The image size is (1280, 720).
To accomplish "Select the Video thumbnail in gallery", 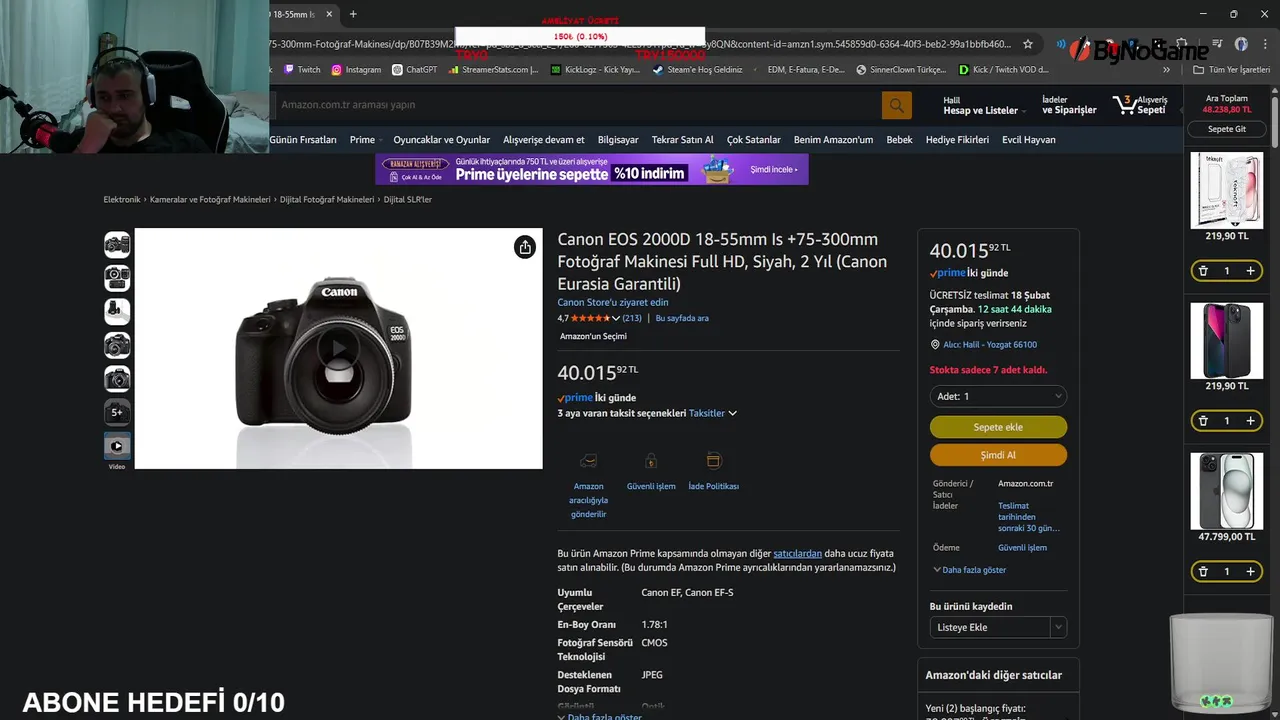I will click(x=117, y=446).
